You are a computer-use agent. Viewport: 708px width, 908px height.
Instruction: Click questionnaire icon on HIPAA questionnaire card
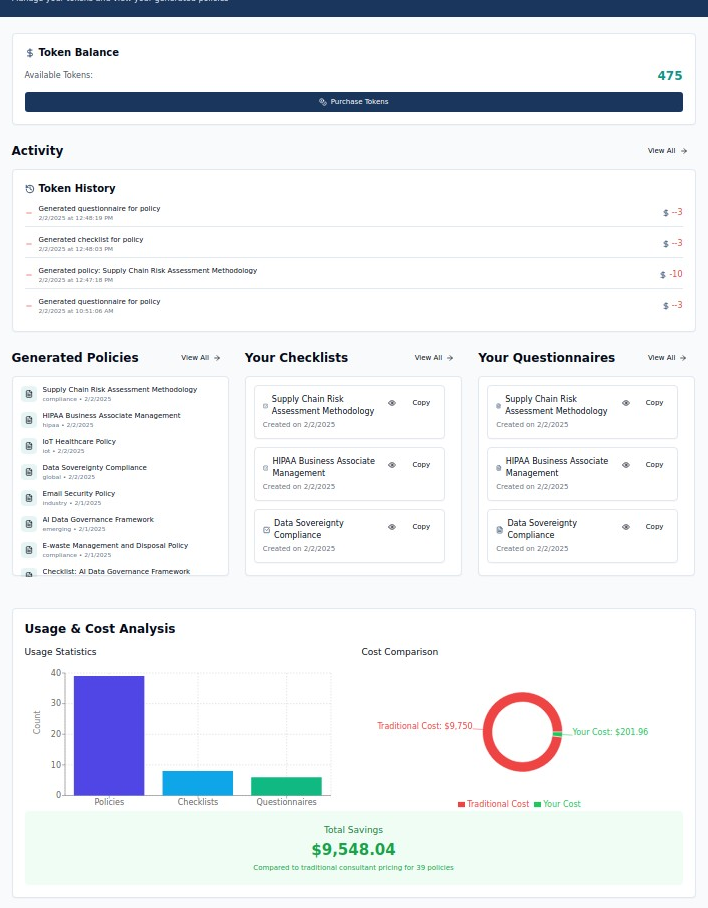tap(498, 468)
